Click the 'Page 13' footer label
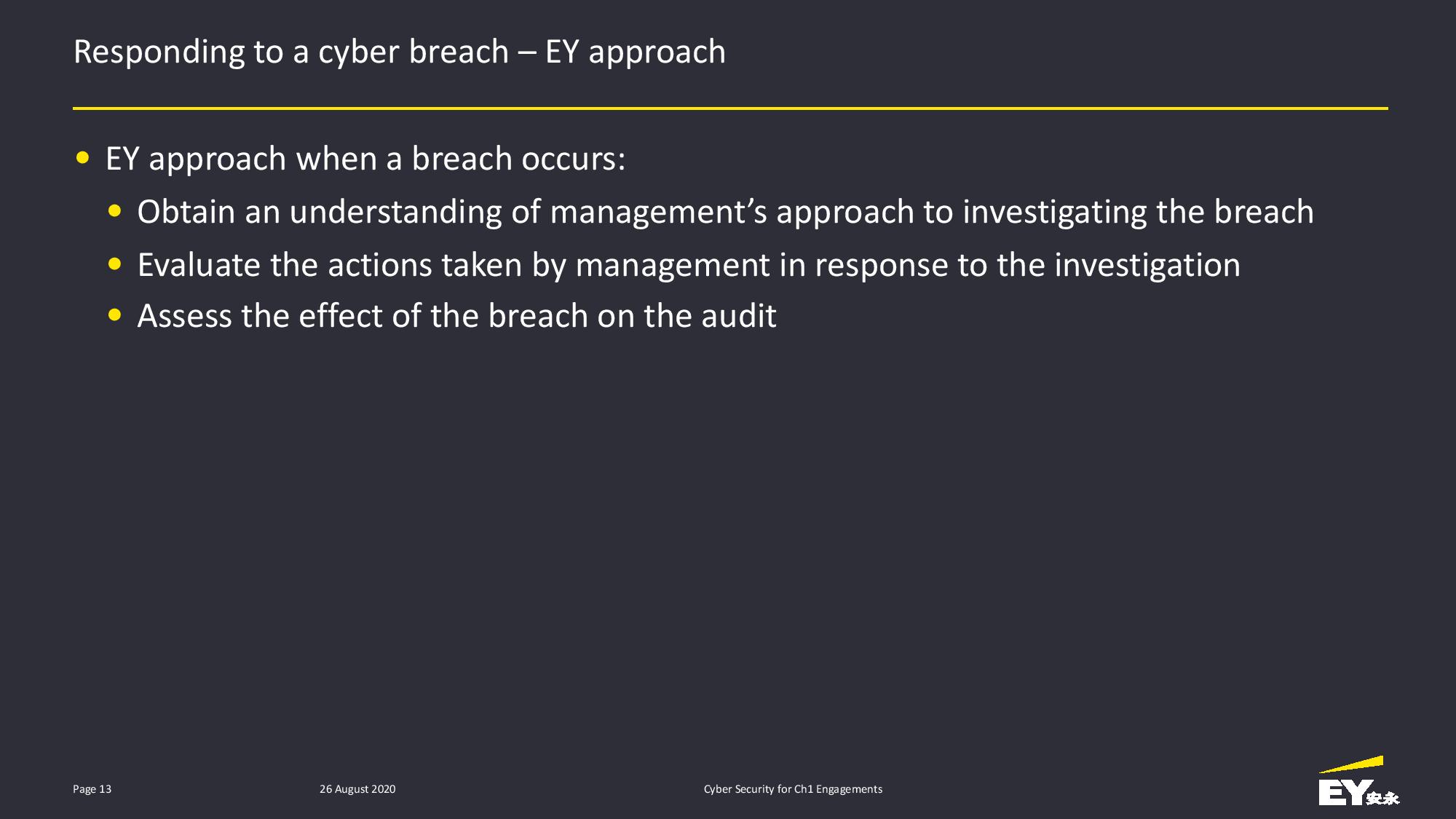1456x819 pixels. tap(92, 789)
